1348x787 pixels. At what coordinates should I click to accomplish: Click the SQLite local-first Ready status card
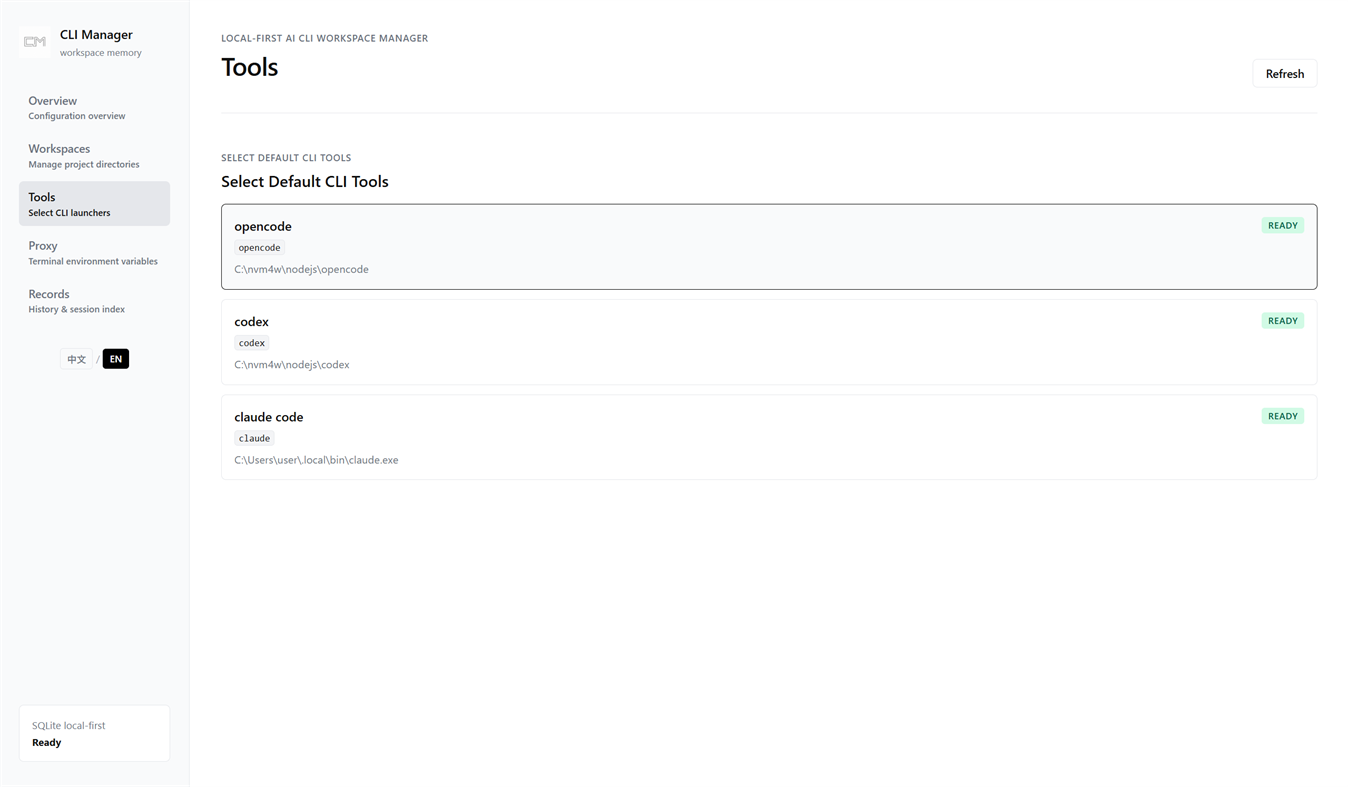pos(94,733)
